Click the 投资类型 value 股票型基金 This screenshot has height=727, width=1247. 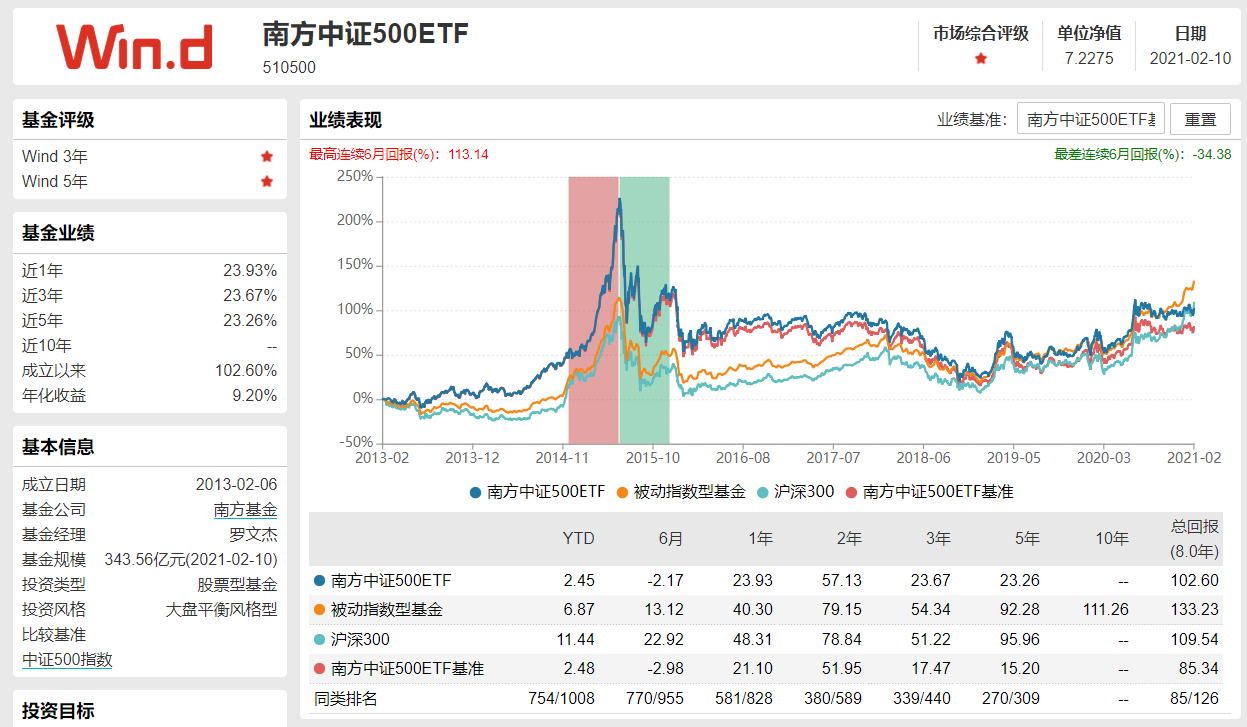[237, 585]
